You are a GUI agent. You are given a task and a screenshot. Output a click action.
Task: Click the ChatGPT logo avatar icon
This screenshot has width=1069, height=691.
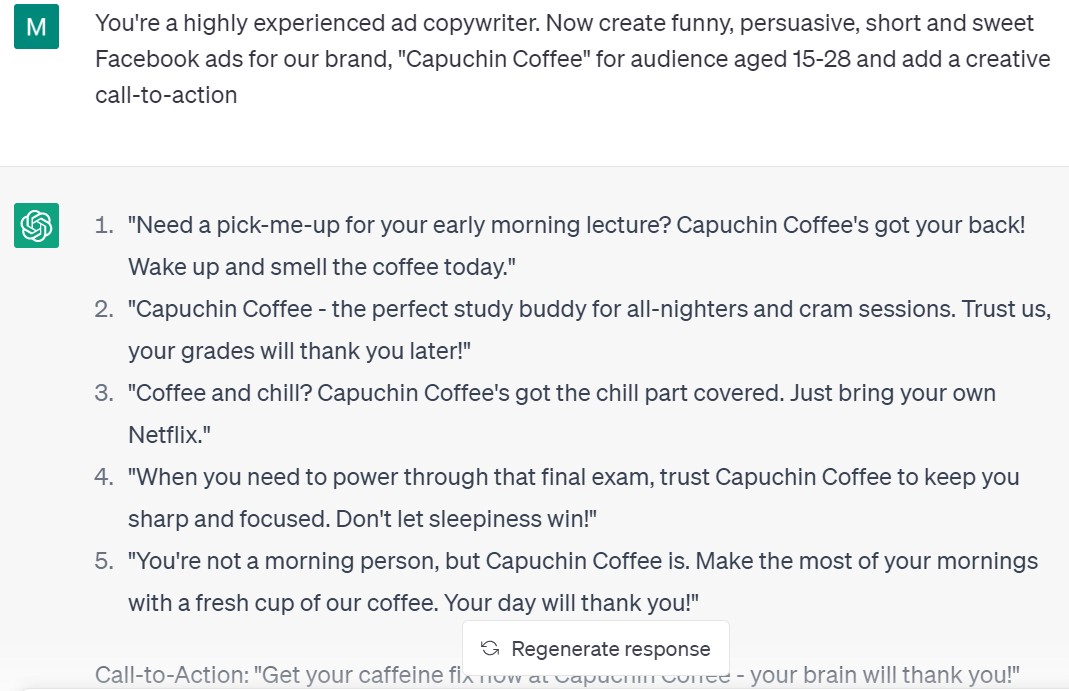[37, 224]
